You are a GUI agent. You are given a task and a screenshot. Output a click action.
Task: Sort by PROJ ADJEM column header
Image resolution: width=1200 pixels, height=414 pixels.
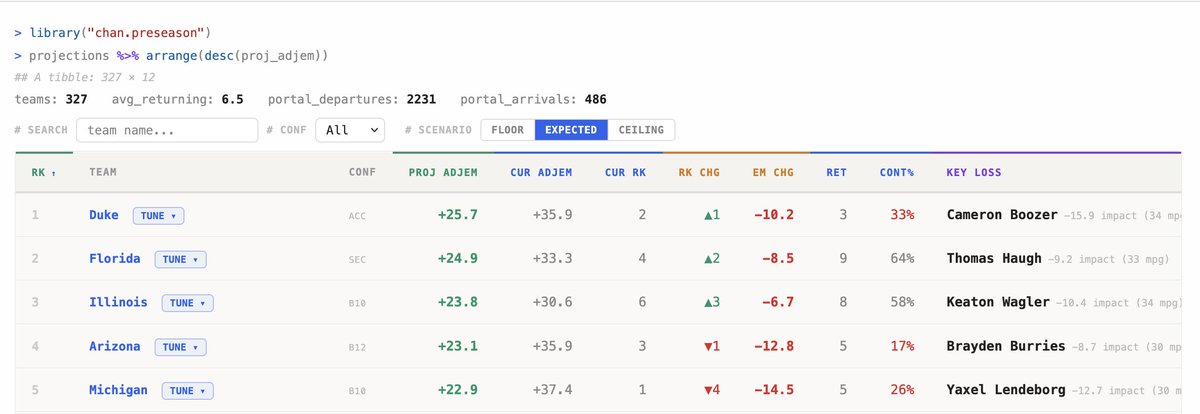[443, 172]
